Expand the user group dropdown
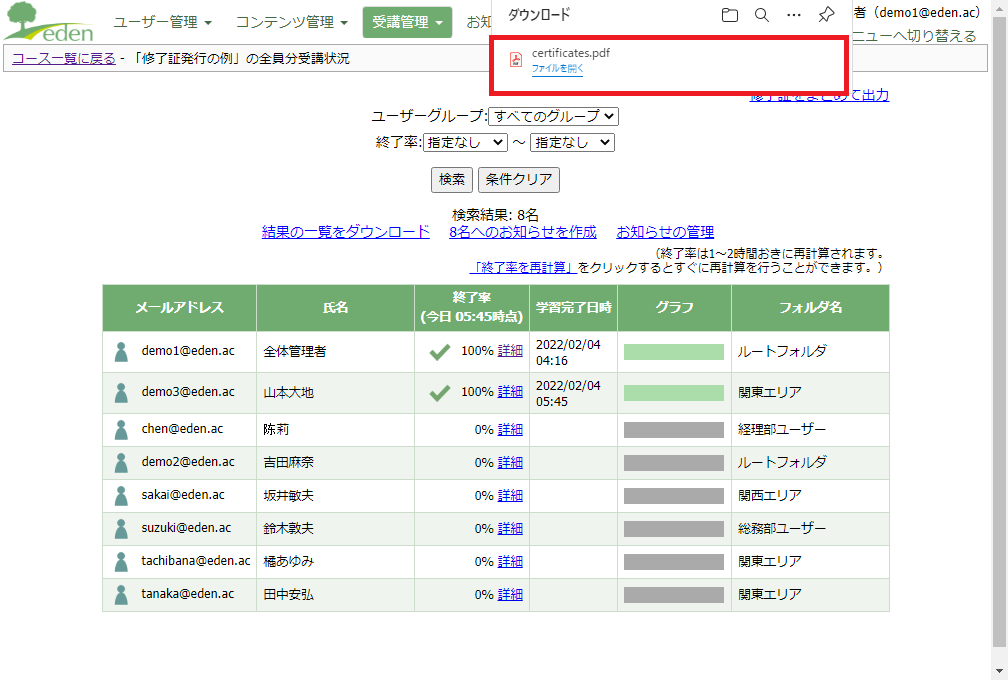 [x=553, y=117]
